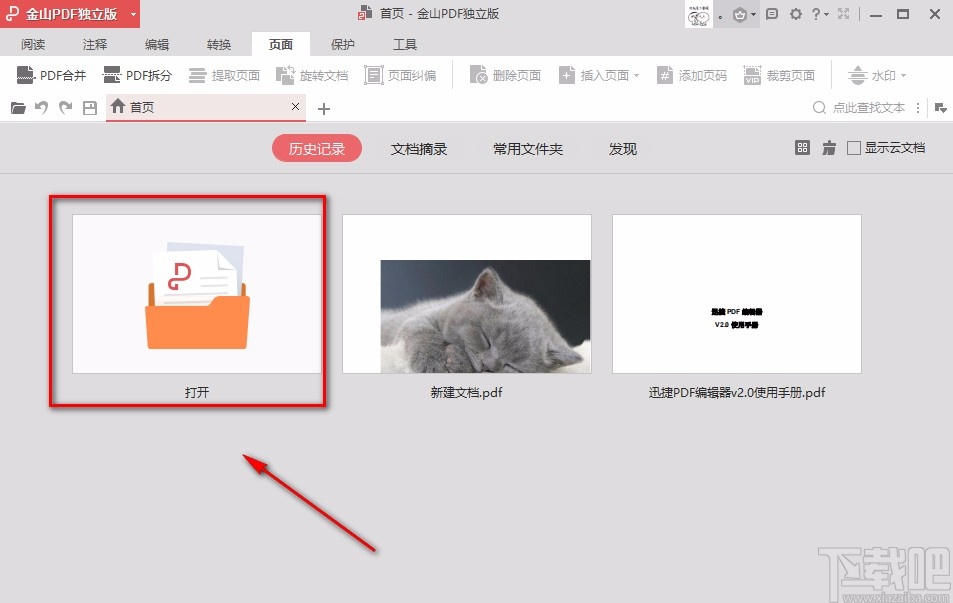Switch to the 文档摘录 tab
Image resolution: width=953 pixels, height=603 pixels.
pyautogui.click(x=419, y=148)
